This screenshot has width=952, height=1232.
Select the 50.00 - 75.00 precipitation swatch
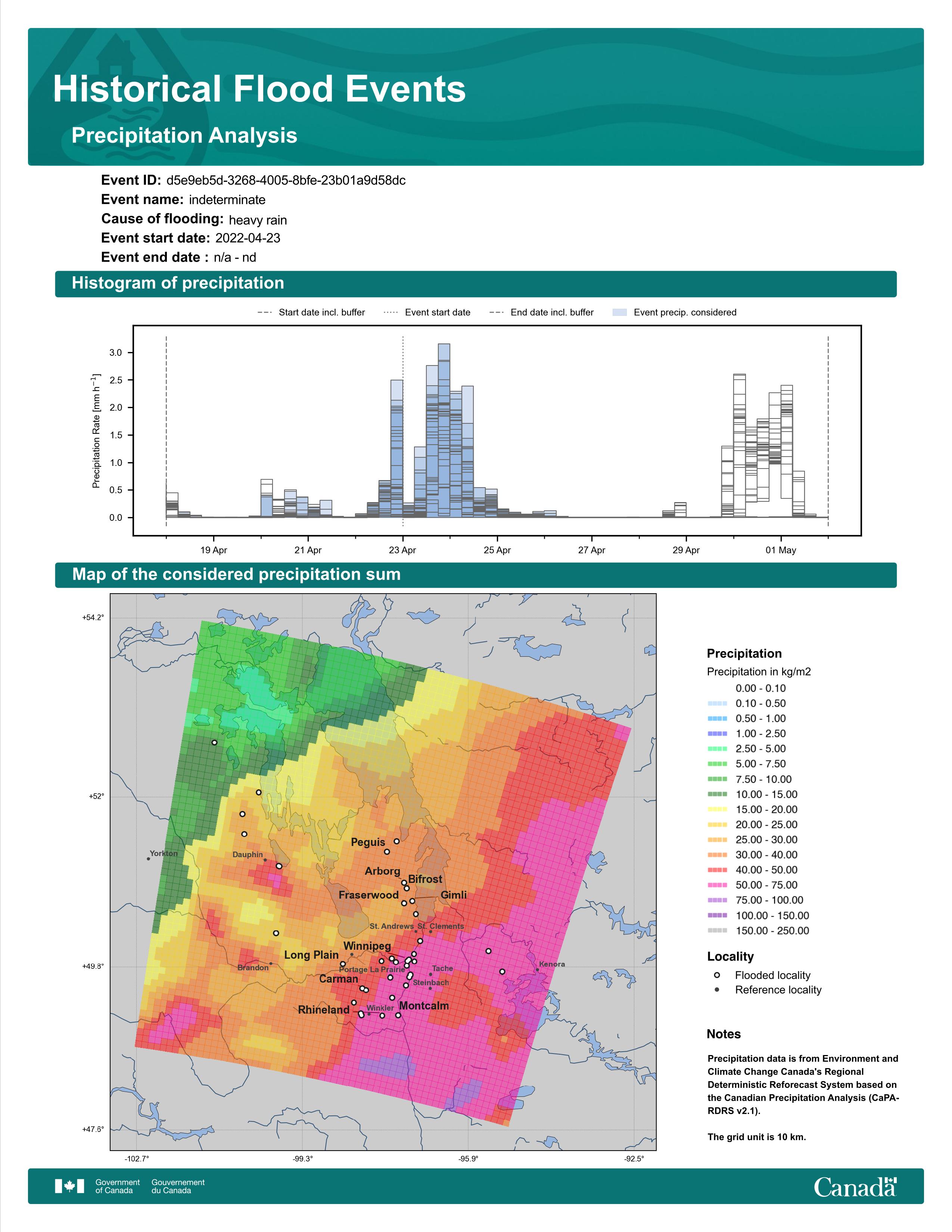click(x=717, y=885)
